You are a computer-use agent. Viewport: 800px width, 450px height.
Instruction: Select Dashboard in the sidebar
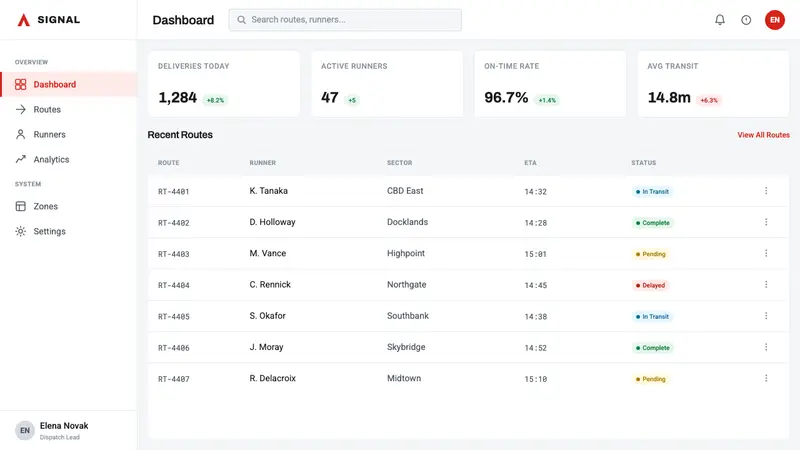pyautogui.click(x=69, y=84)
